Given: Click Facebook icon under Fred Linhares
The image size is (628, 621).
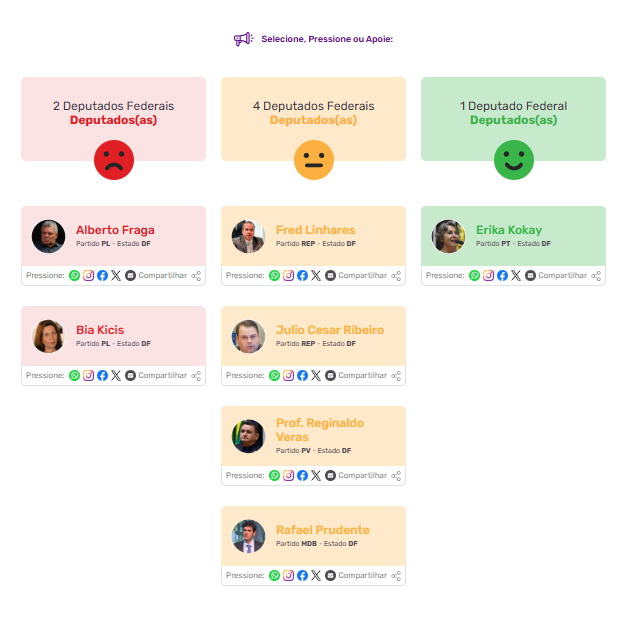Looking at the screenshot, I should click(x=302, y=276).
